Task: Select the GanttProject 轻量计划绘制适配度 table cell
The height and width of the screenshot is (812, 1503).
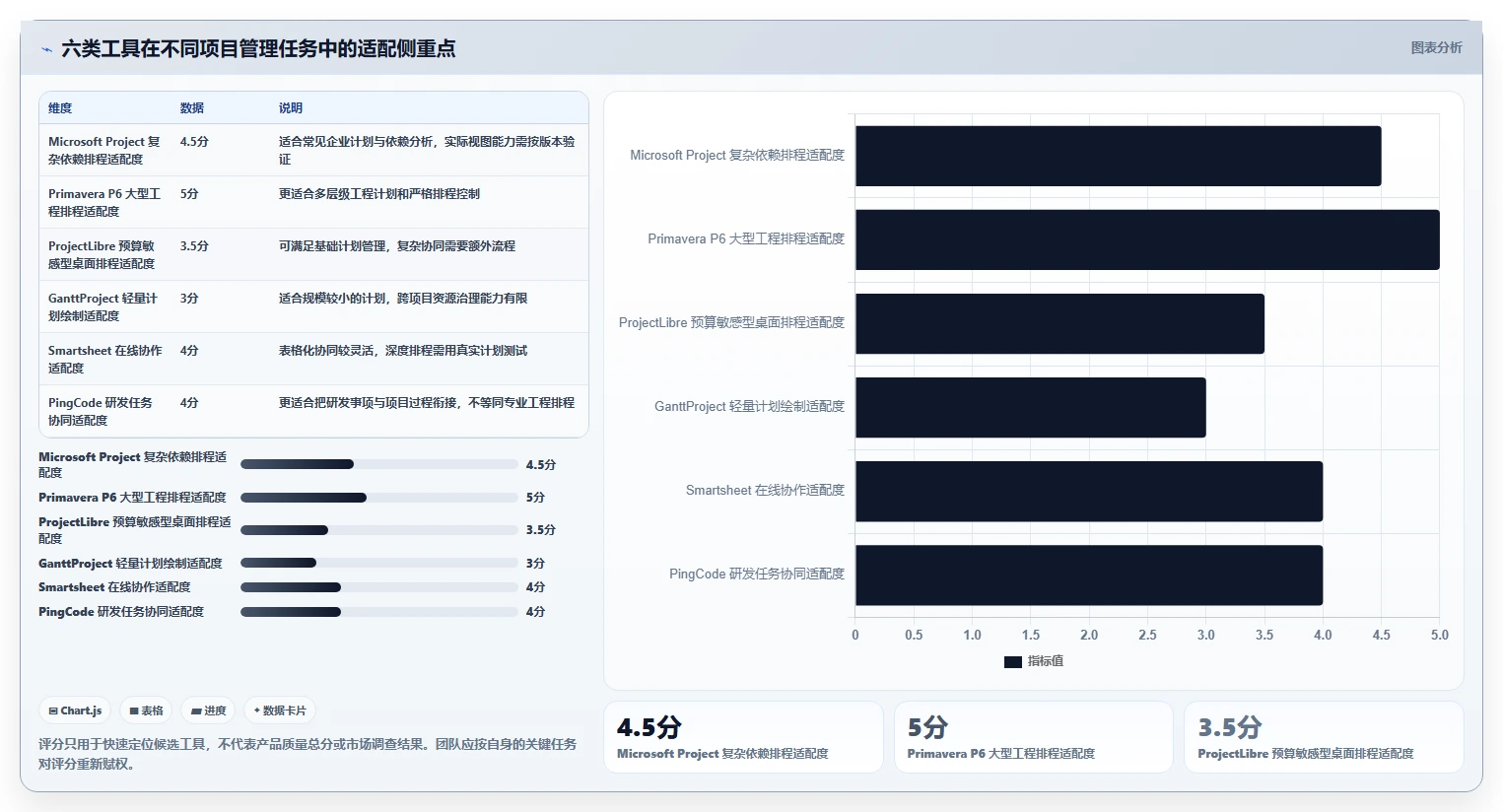Action: tap(103, 307)
